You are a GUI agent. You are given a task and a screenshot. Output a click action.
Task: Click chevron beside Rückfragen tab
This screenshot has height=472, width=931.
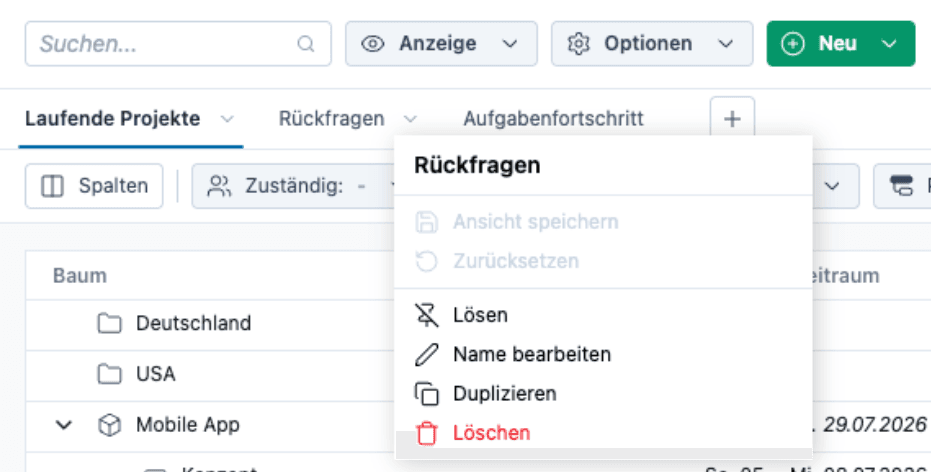(x=410, y=119)
